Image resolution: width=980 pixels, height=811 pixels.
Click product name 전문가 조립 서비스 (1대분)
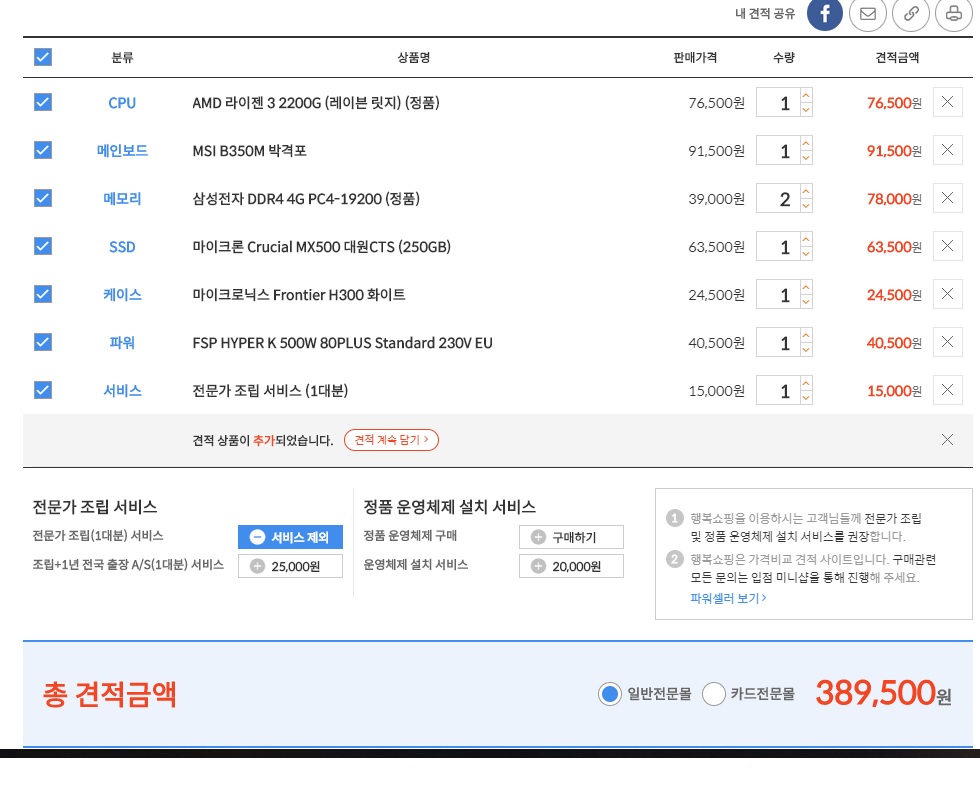pyautogui.click(x=270, y=391)
